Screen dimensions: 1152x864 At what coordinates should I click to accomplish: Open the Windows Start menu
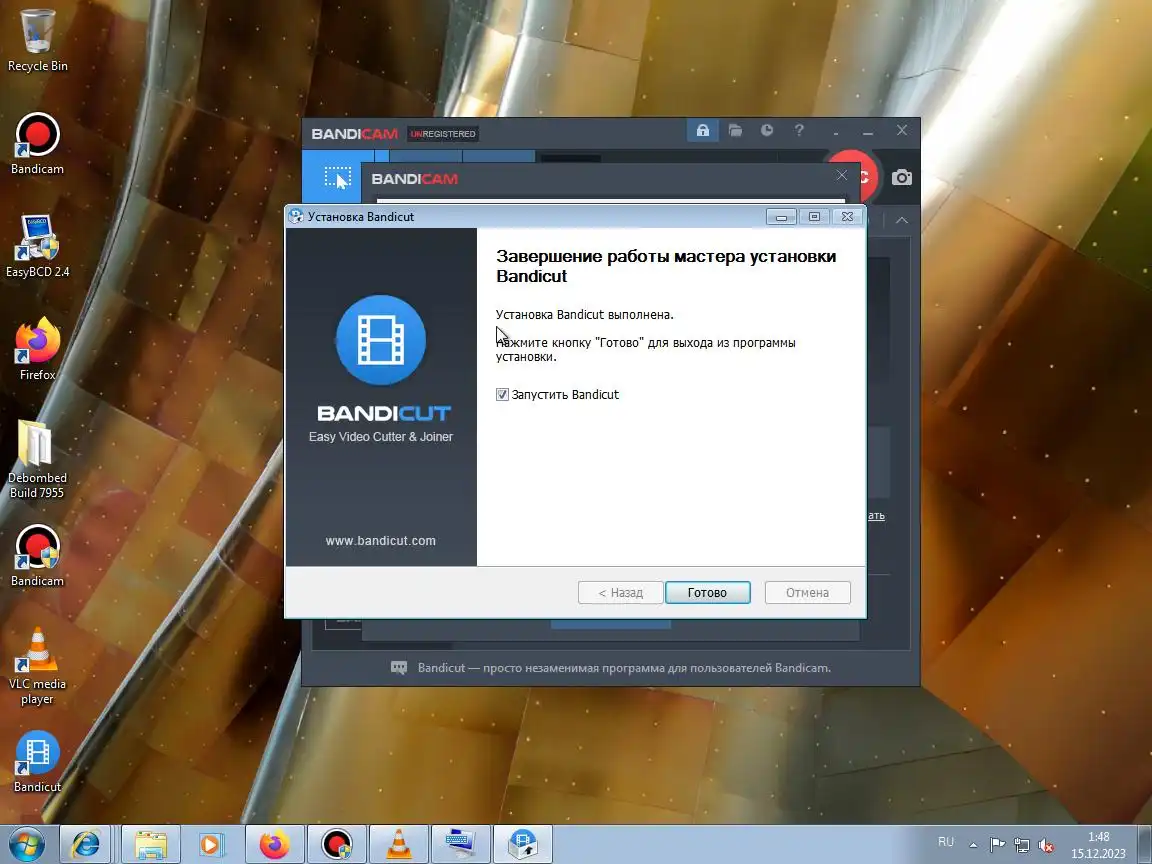point(26,845)
